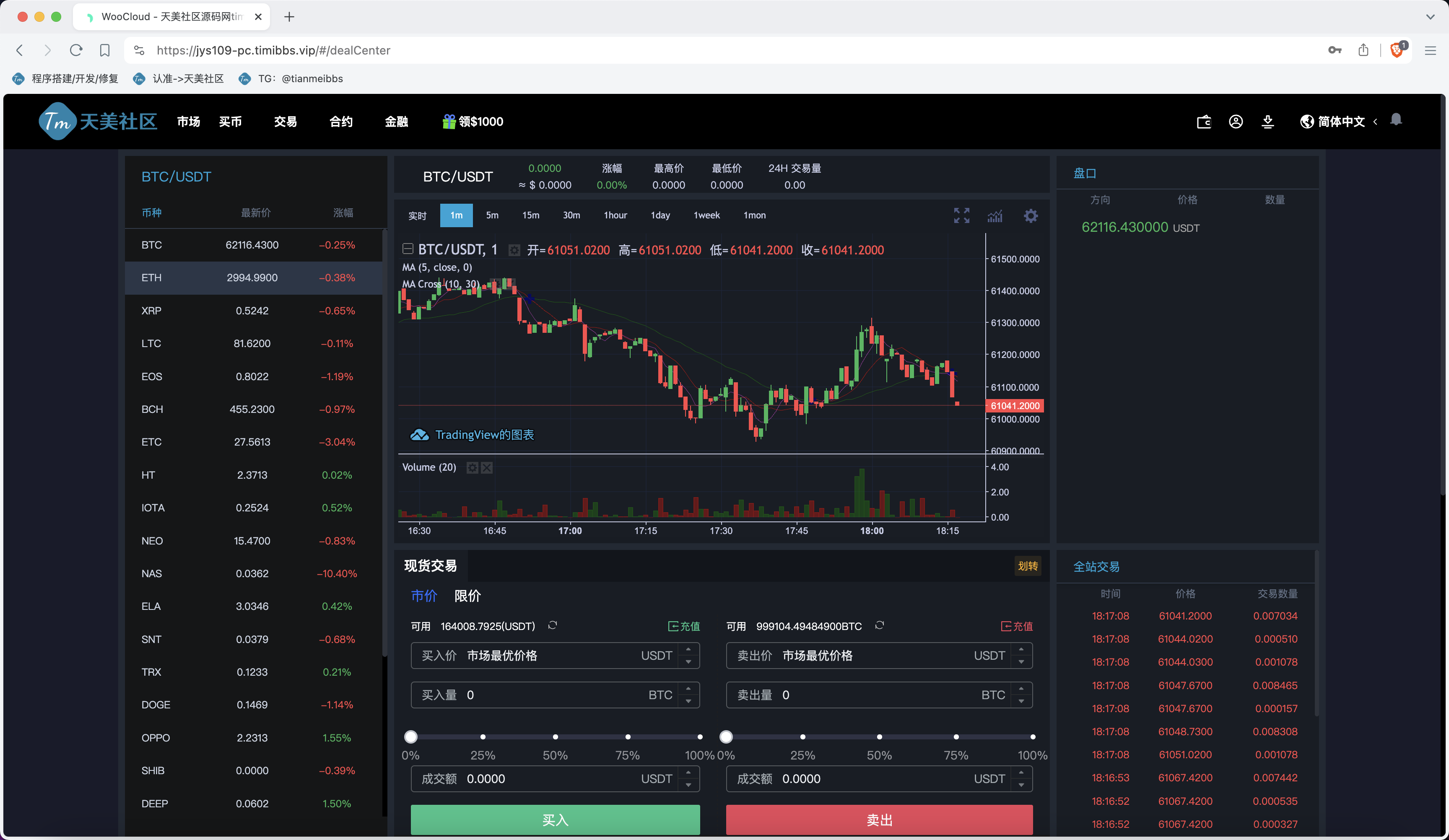Click the user account profile icon

point(1236,122)
